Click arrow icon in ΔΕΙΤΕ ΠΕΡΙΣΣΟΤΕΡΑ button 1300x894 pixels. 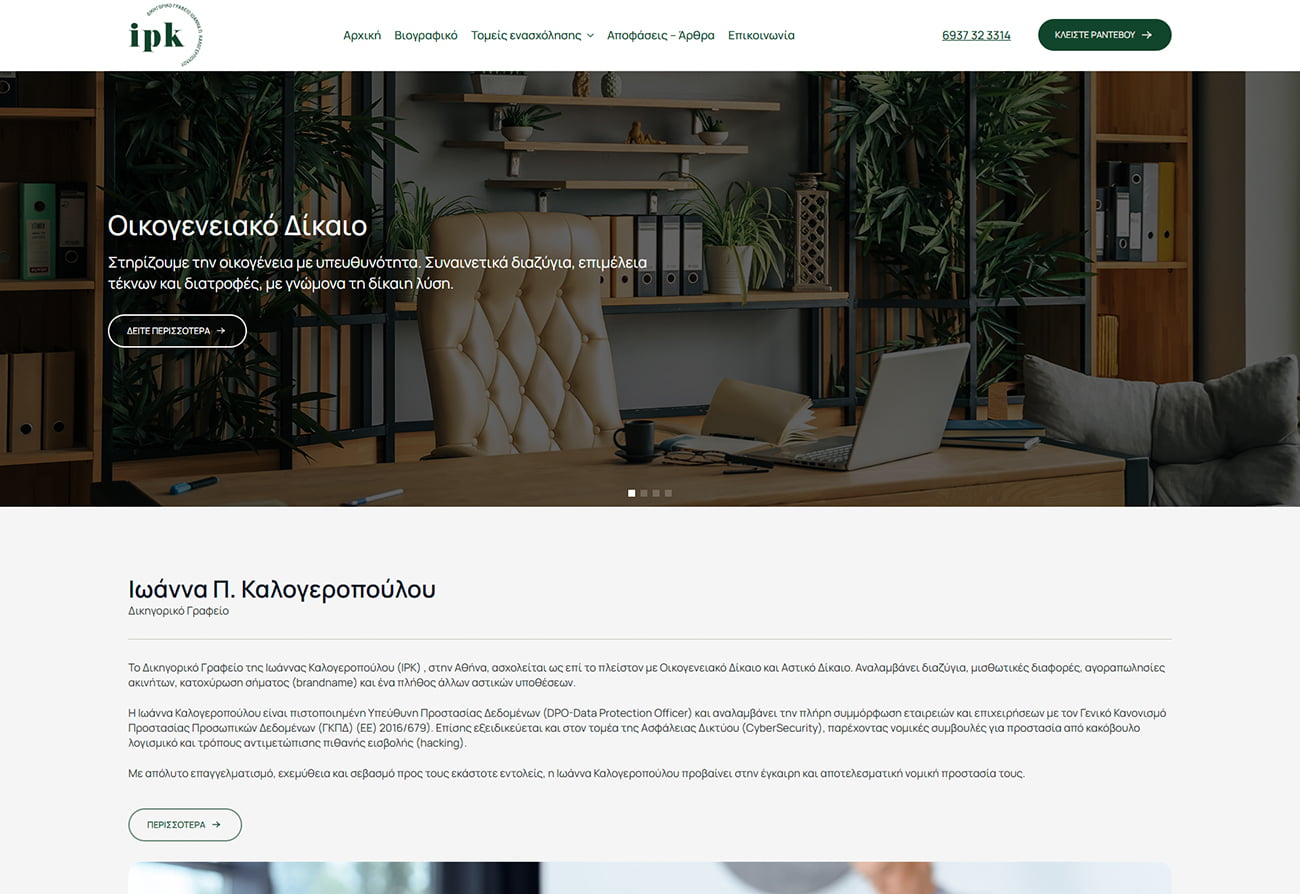[221, 331]
